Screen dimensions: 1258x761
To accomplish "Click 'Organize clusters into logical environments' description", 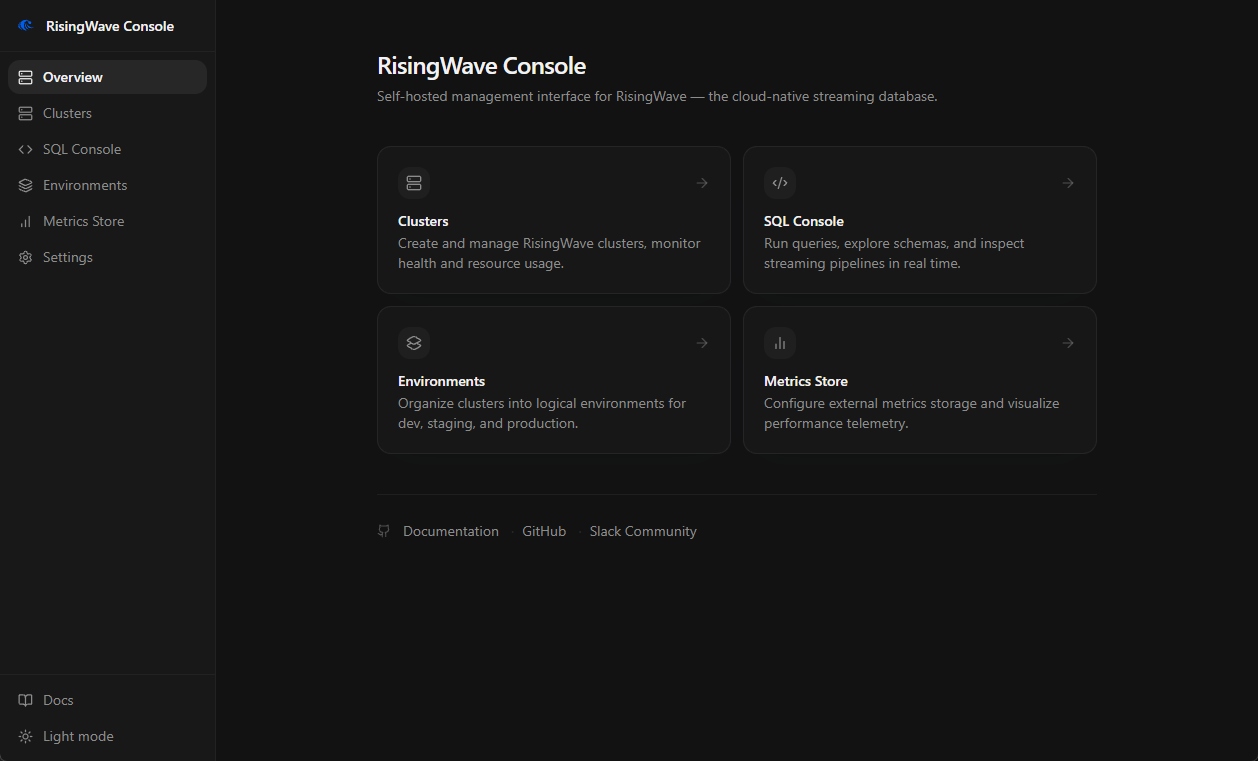I will (x=542, y=413).
